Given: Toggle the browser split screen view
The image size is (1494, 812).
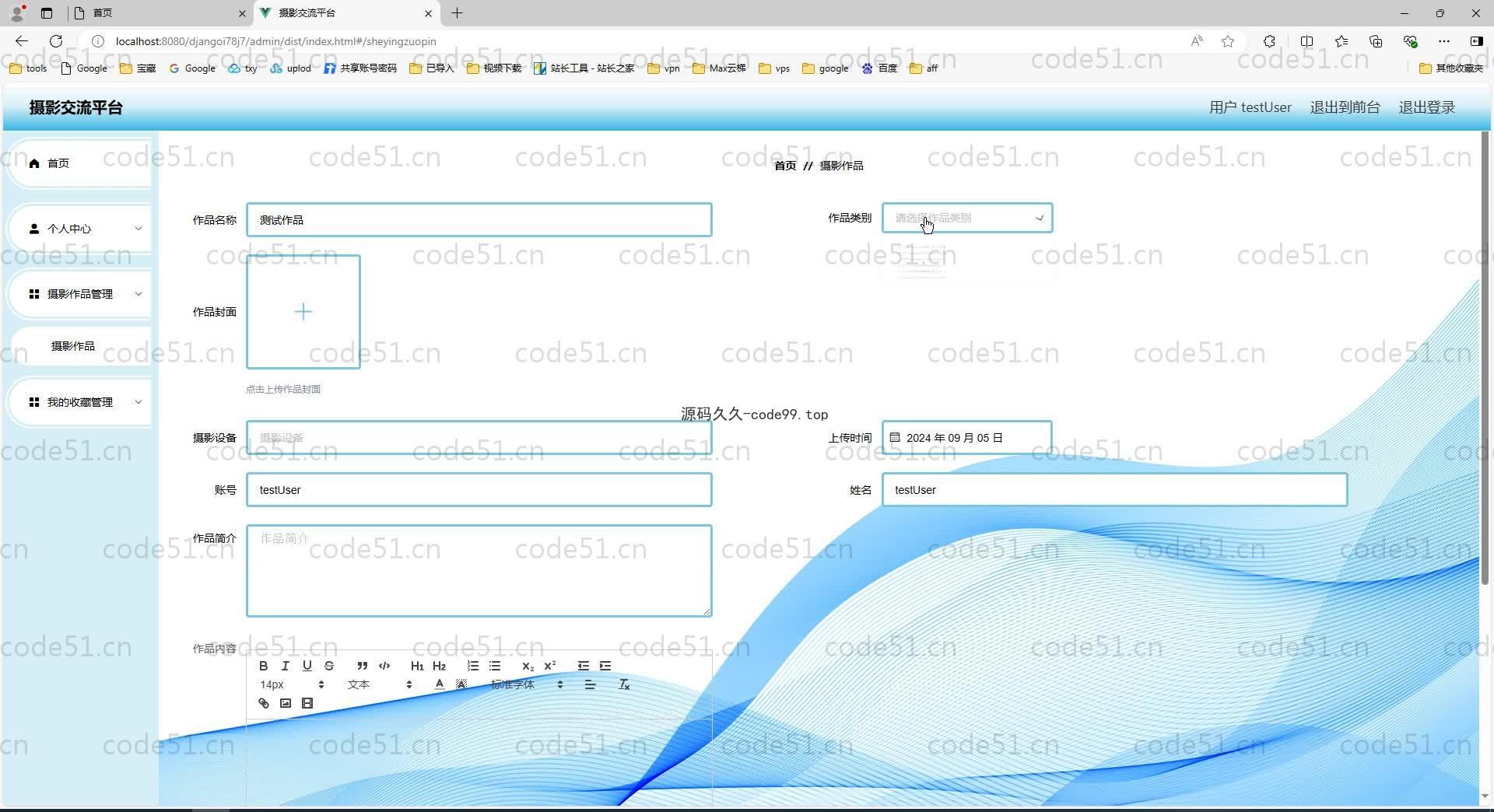Looking at the screenshot, I should (x=1307, y=41).
